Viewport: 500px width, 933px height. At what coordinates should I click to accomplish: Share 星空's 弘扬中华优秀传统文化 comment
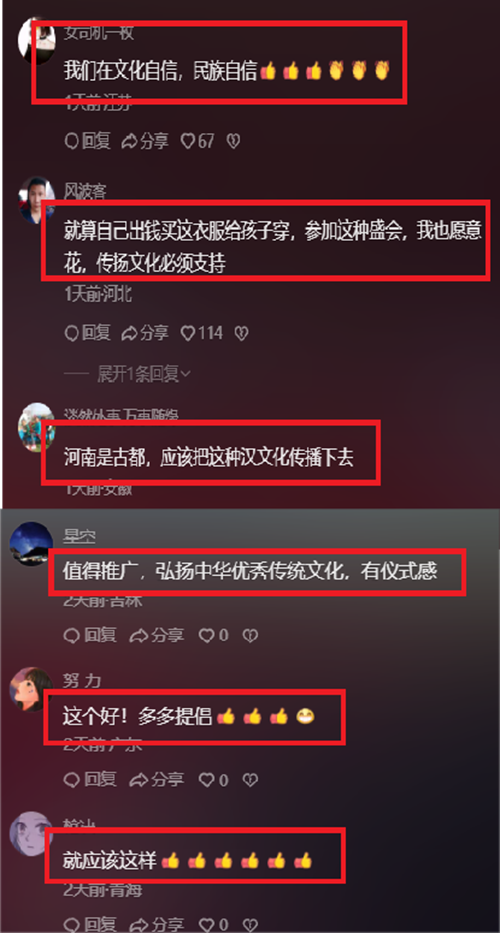157,635
